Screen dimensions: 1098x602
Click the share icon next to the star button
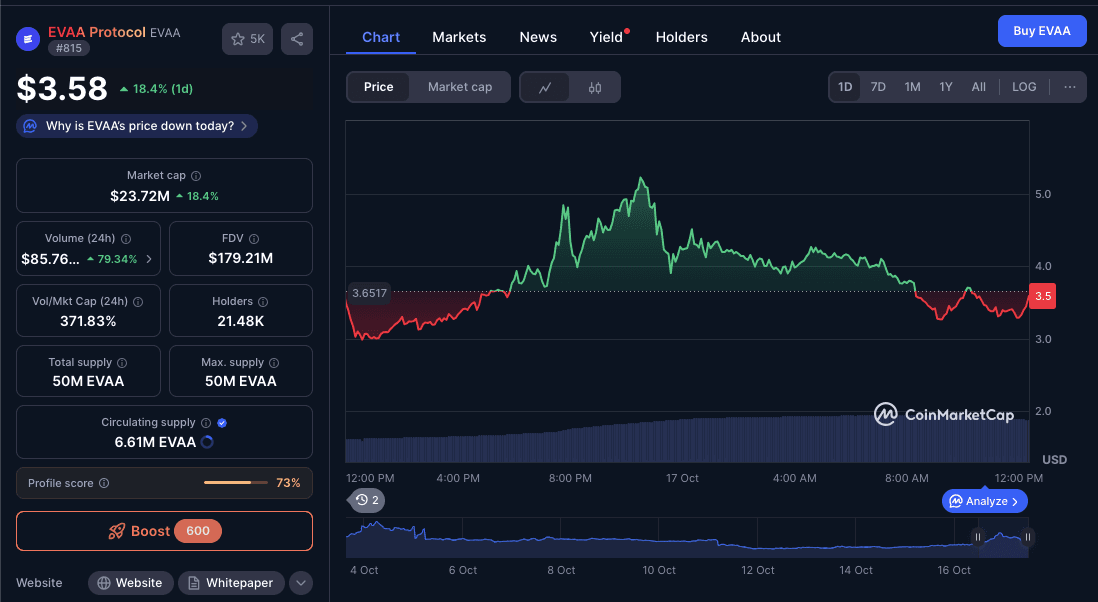(297, 39)
